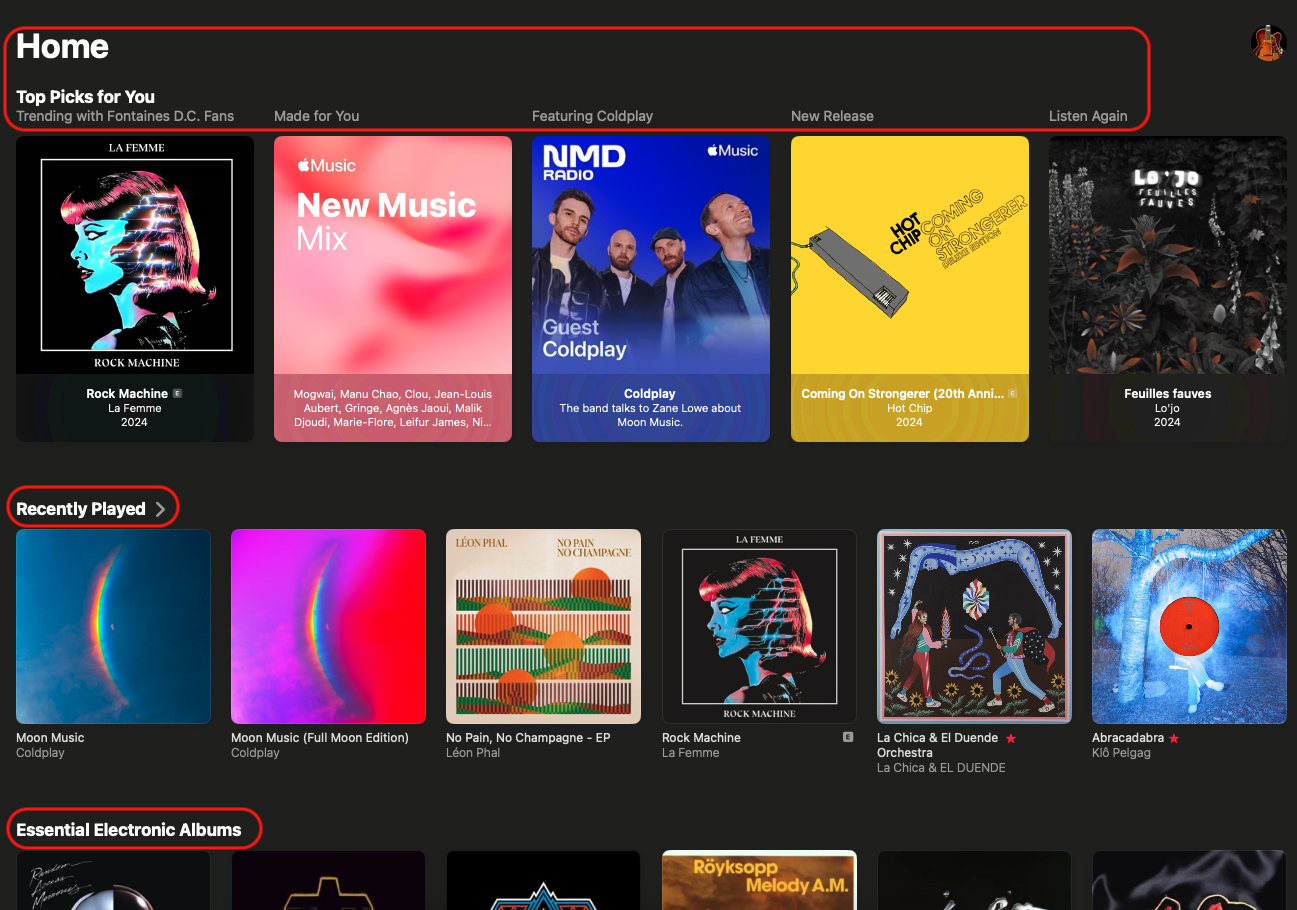Open the Rock Machine cover in Recently Played
The width and height of the screenshot is (1297, 910).
tap(759, 626)
